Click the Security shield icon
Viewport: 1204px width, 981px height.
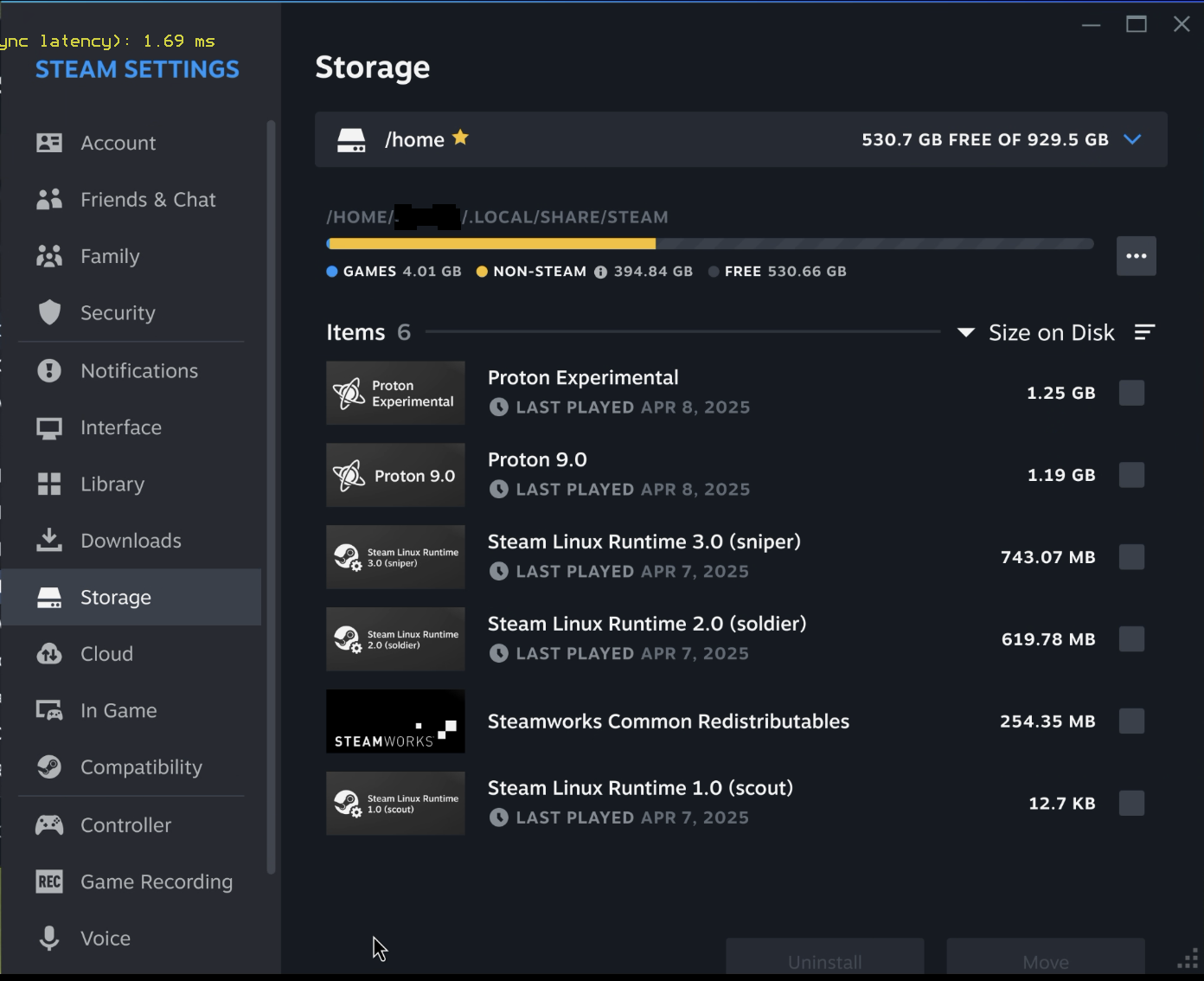tap(49, 312)
